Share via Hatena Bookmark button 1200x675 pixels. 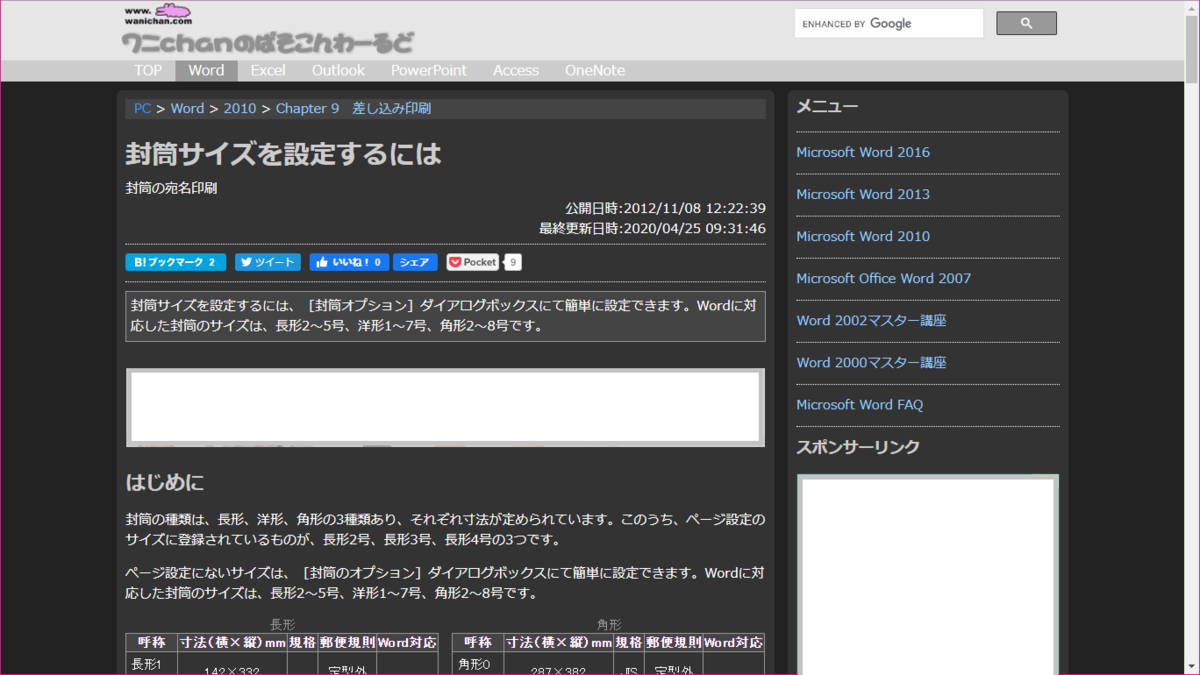coord(175,262)
